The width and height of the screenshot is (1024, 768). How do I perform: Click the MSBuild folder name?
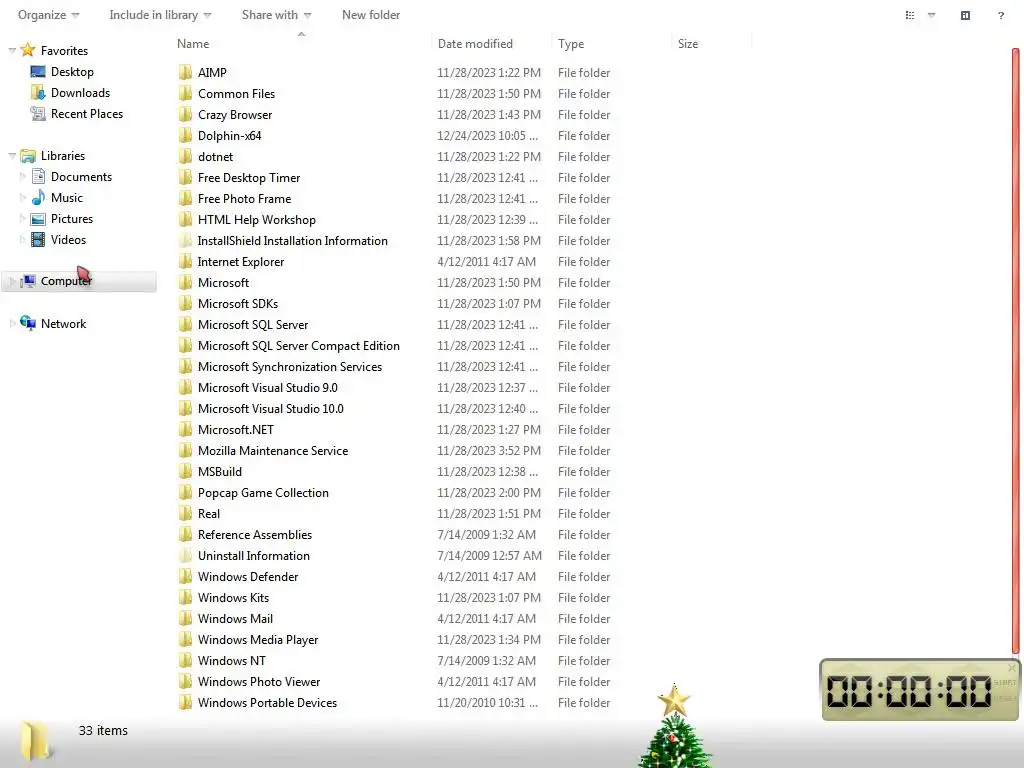219,472
